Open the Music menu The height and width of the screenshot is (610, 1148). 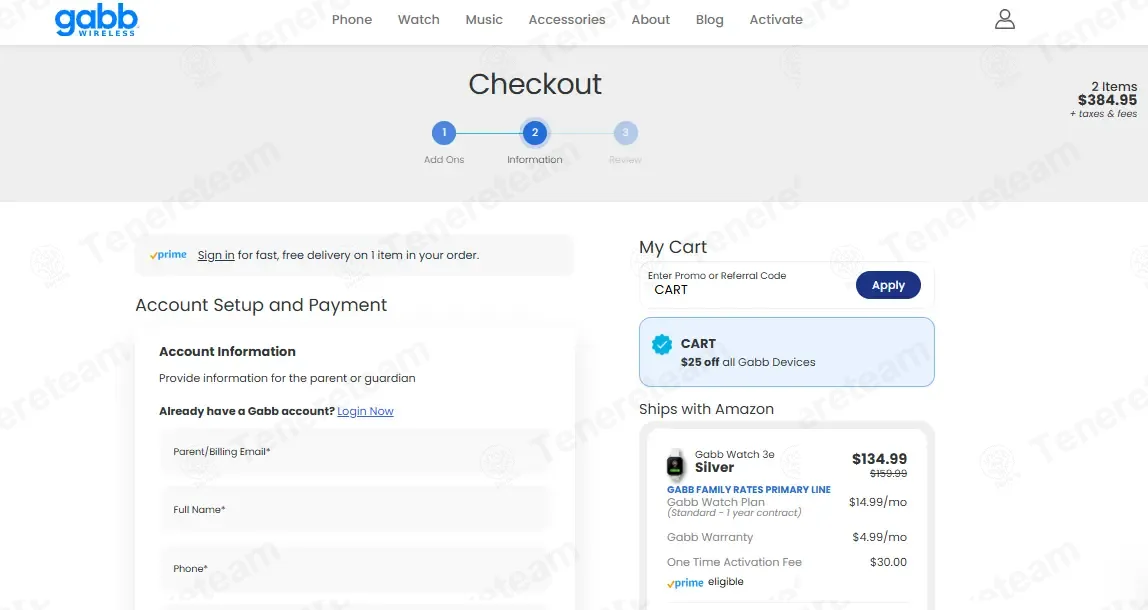point(484,20)
